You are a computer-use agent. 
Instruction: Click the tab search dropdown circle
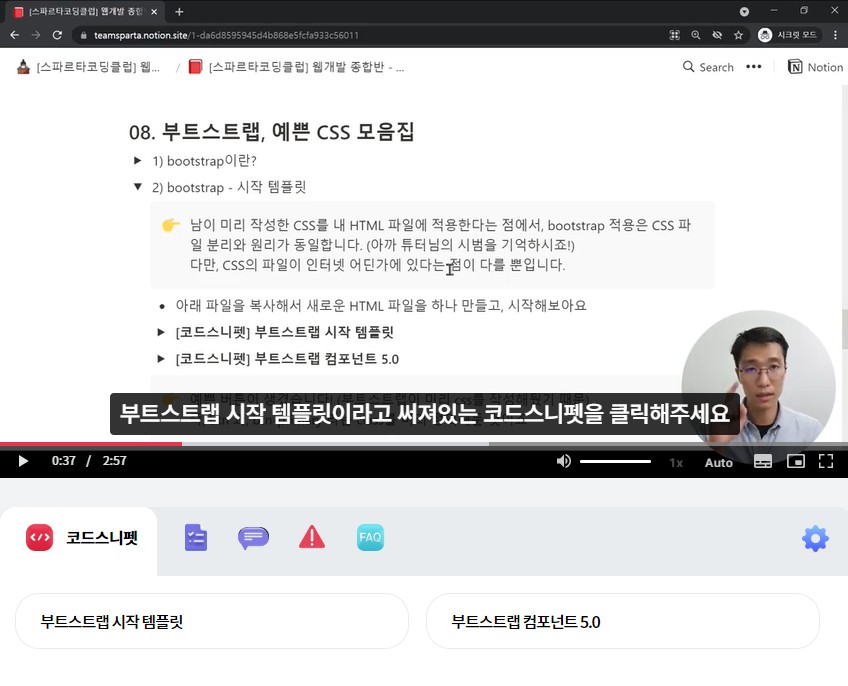click(744, 11)
